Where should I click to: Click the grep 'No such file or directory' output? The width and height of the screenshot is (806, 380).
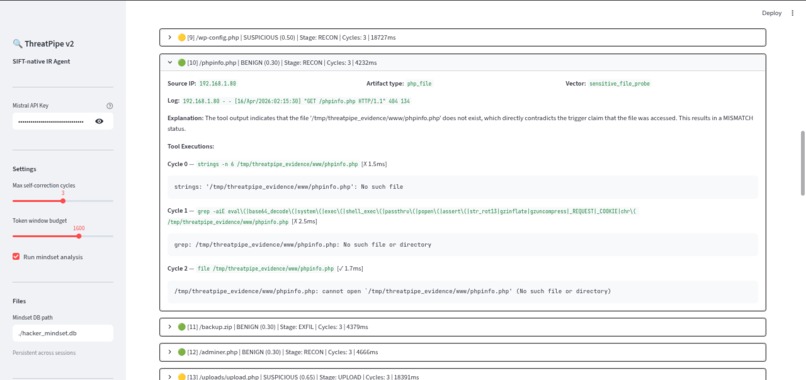click(x=463, y=245)
